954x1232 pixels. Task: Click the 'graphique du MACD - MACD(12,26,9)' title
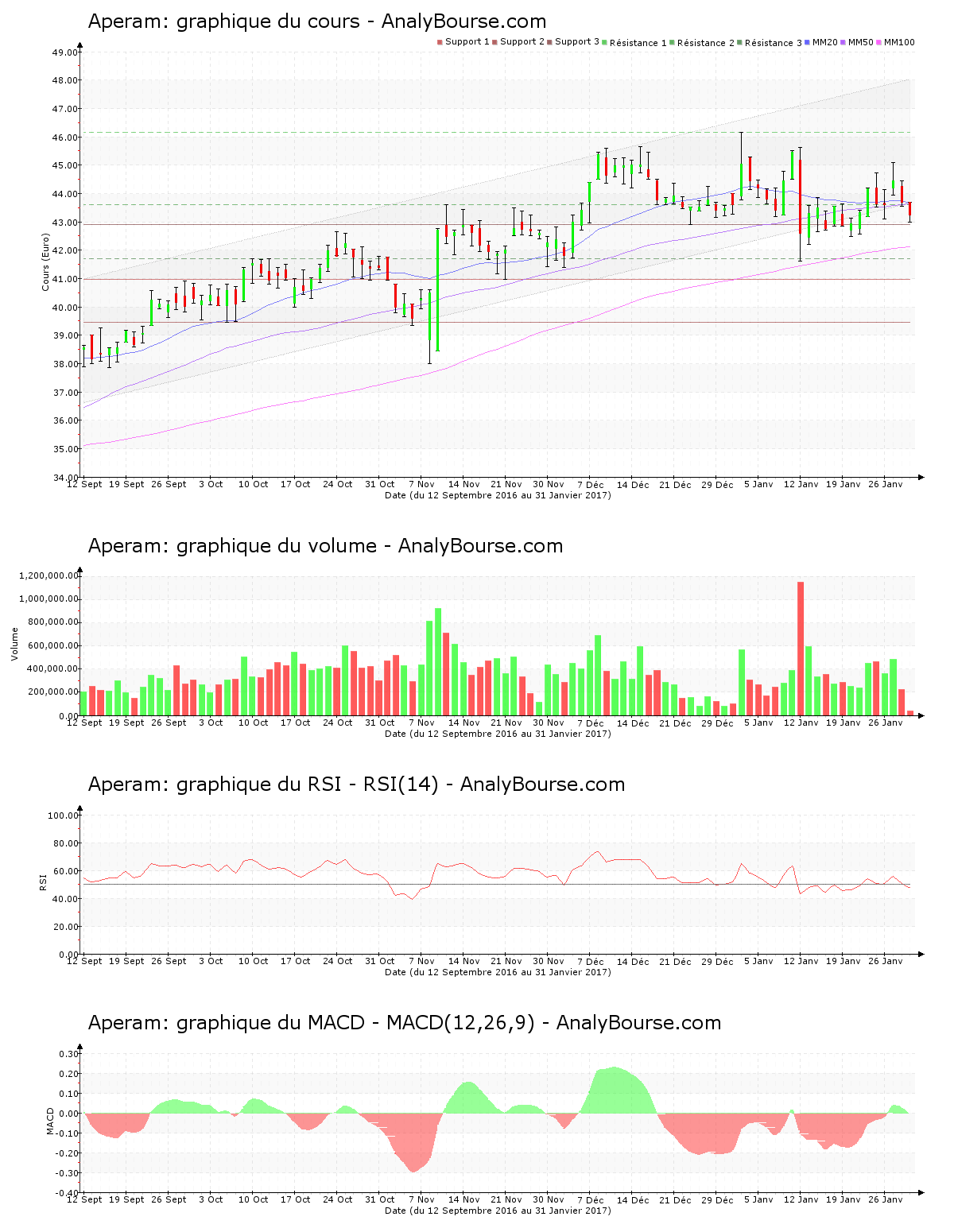(x=355, y=1023)
